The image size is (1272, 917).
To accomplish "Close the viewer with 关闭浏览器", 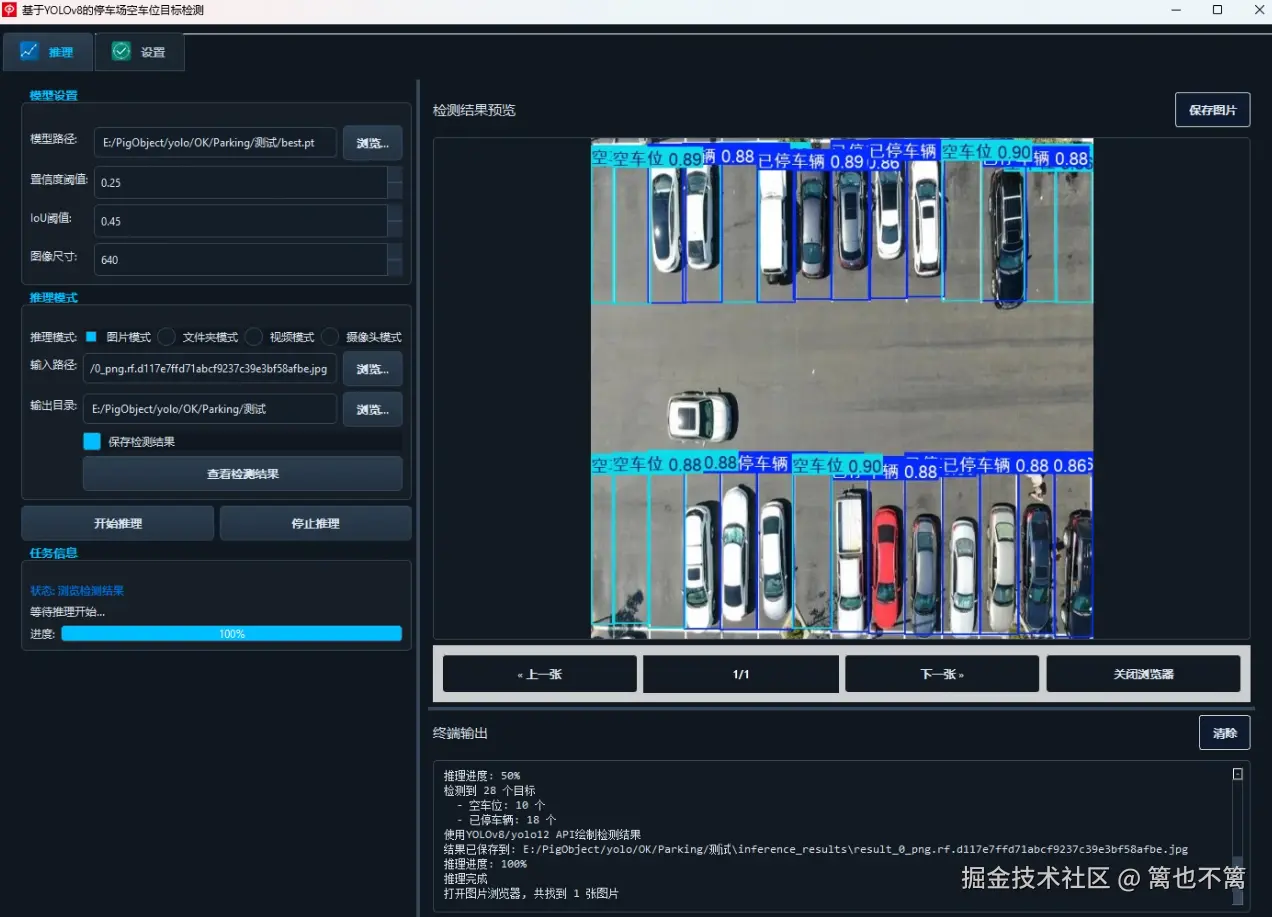I will pyautogui.click(x=1143, y=674).
